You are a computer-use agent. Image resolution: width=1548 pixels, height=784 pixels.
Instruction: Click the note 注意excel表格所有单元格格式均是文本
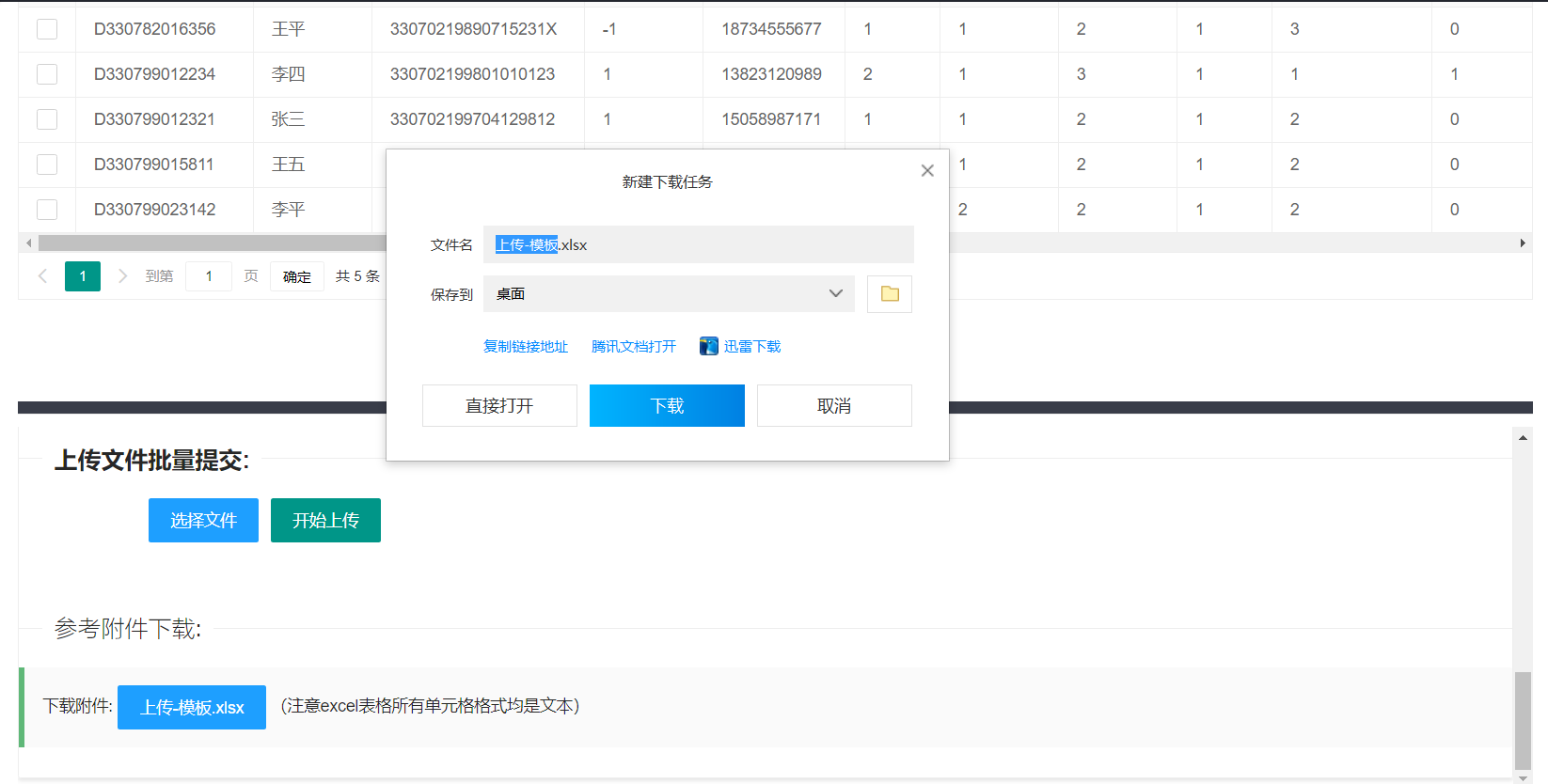(x=430, y=706)
